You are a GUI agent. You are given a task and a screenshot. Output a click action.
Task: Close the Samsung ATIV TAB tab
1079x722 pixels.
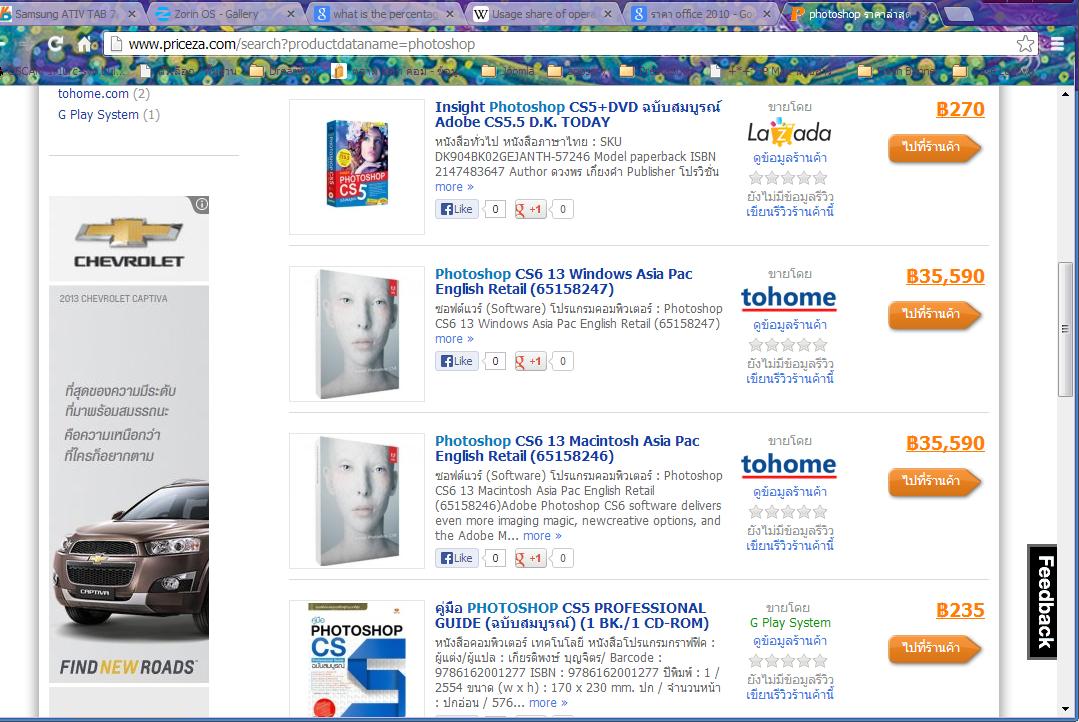[132, 14]
